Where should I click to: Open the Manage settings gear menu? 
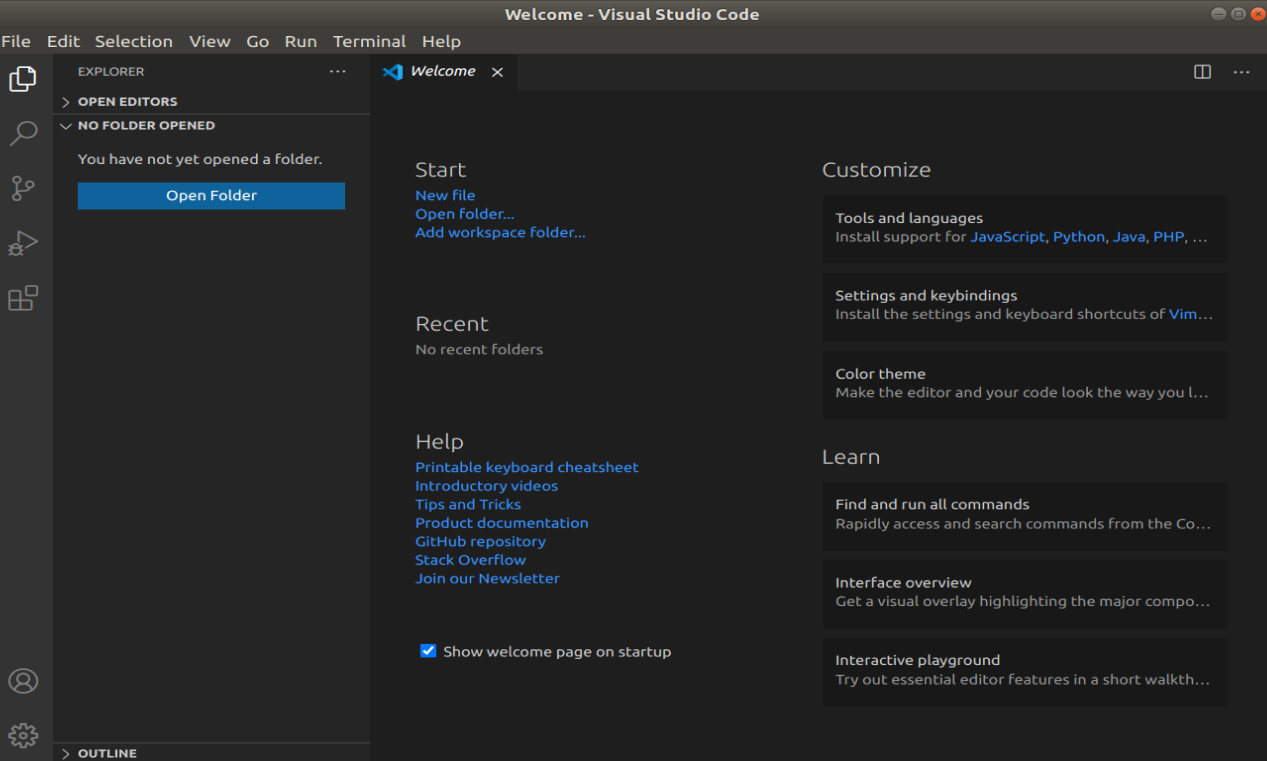point(22,735)
